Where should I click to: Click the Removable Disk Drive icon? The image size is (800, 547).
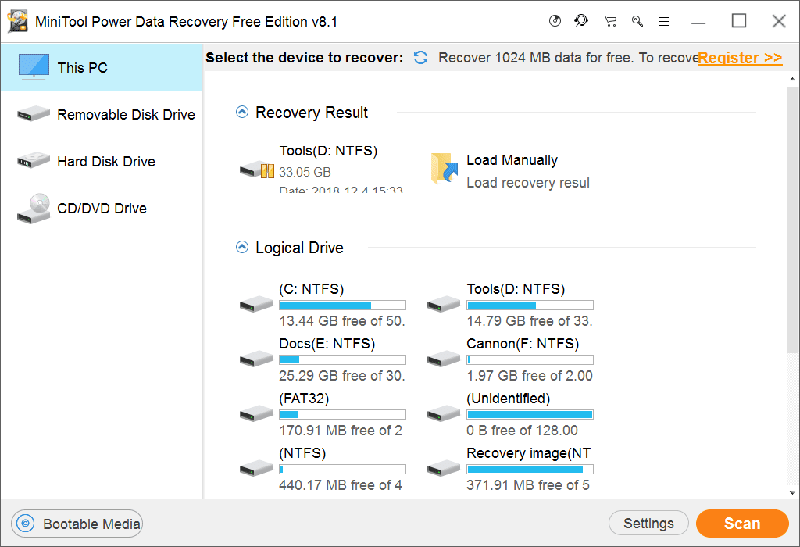[33, 113]
